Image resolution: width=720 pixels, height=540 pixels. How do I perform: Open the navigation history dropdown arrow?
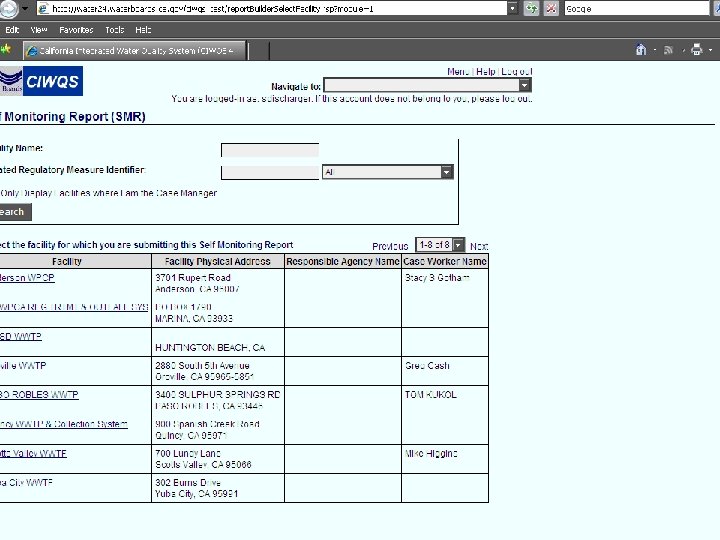pyautogui.click(x=25, y=8)
